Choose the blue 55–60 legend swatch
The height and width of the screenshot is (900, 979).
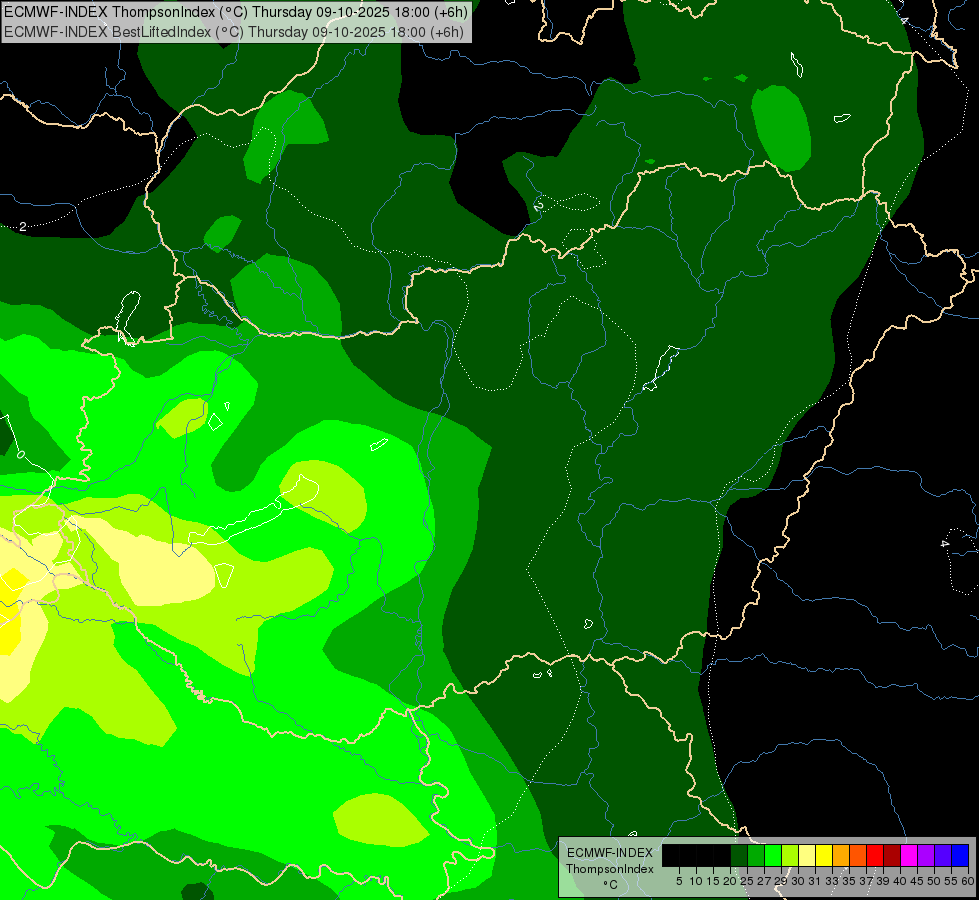pos(960,855)
